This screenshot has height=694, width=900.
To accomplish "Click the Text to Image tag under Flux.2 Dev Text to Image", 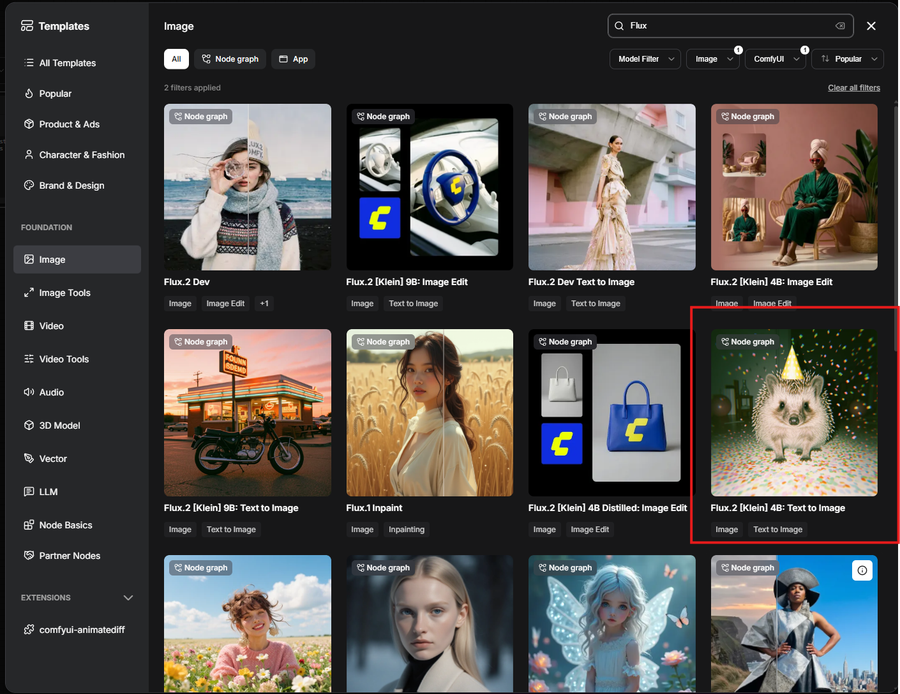I will [x=595, y=304].
